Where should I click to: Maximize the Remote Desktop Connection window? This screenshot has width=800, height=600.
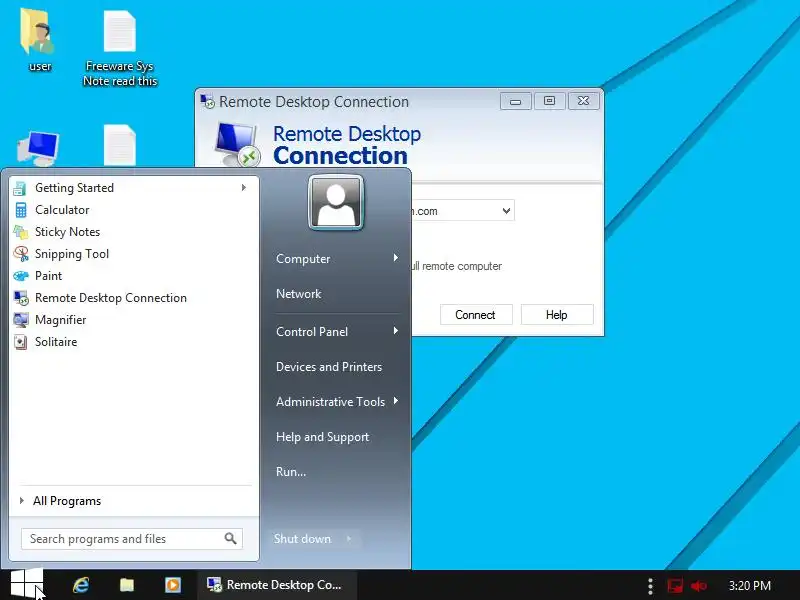[549, 101]
